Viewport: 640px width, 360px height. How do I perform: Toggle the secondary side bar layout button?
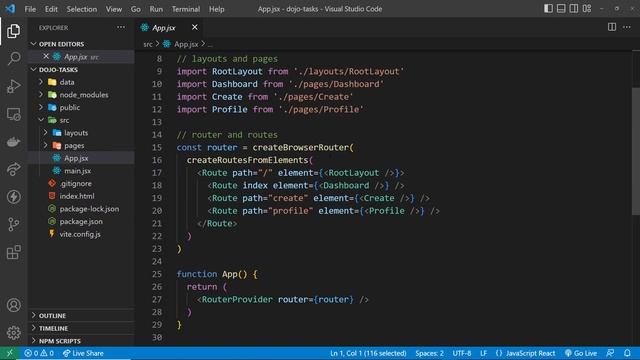pyautogui.click(x=573, y=9)
